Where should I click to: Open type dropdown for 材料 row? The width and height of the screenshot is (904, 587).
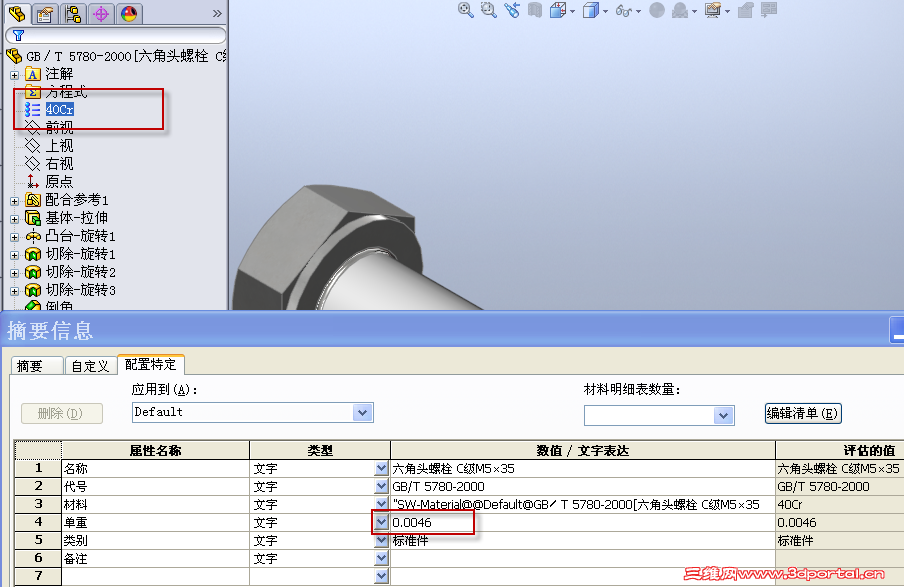click(x=381, y=505)
